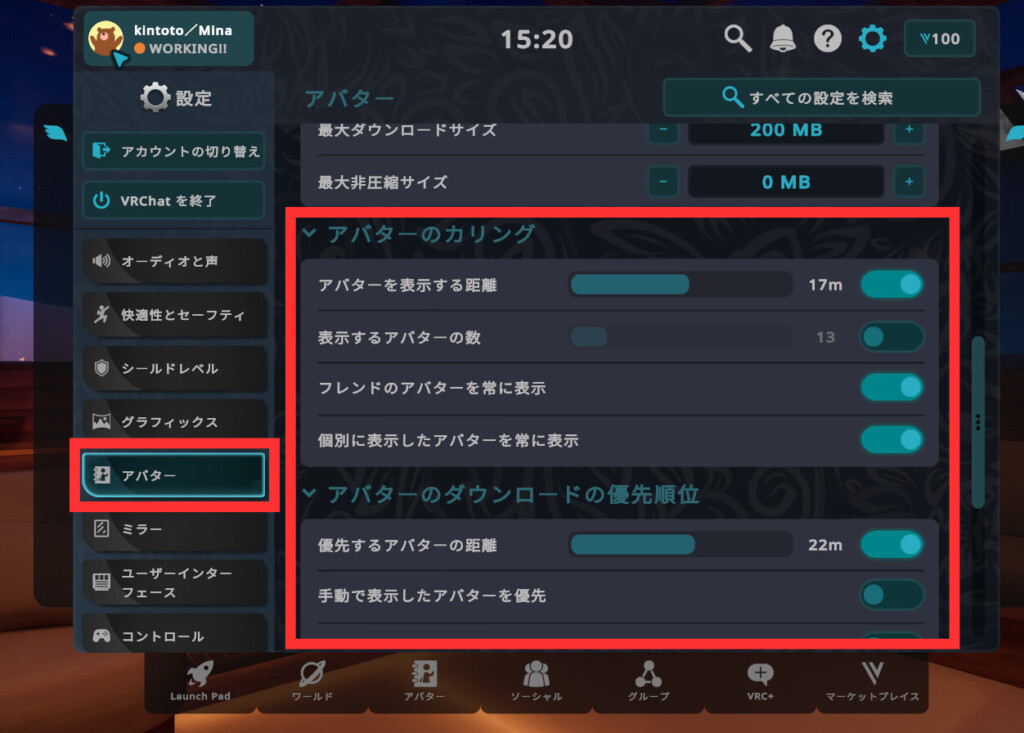The width and height of the screenshot is (1024, 733).
Task: Increase 最大非圧縮サイズ with plus button
Action: (908, 182)
